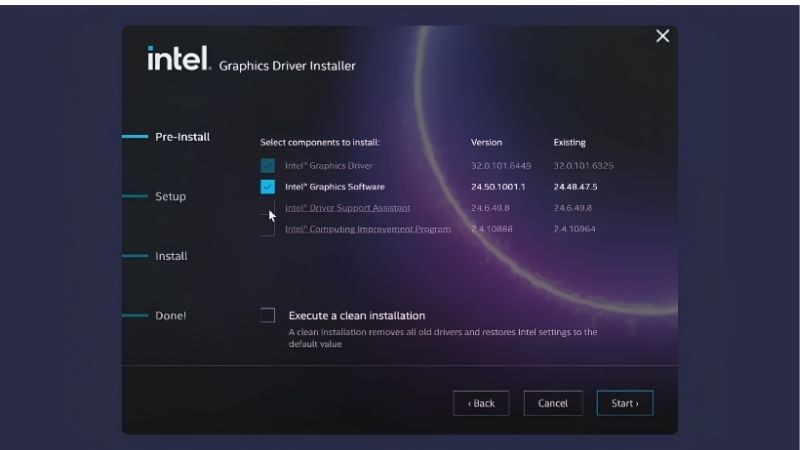The height and width of the screenshot is (450, 800).
Task: Toggle the Intel Graphics Driver checkbox
Action: [267, 165]
